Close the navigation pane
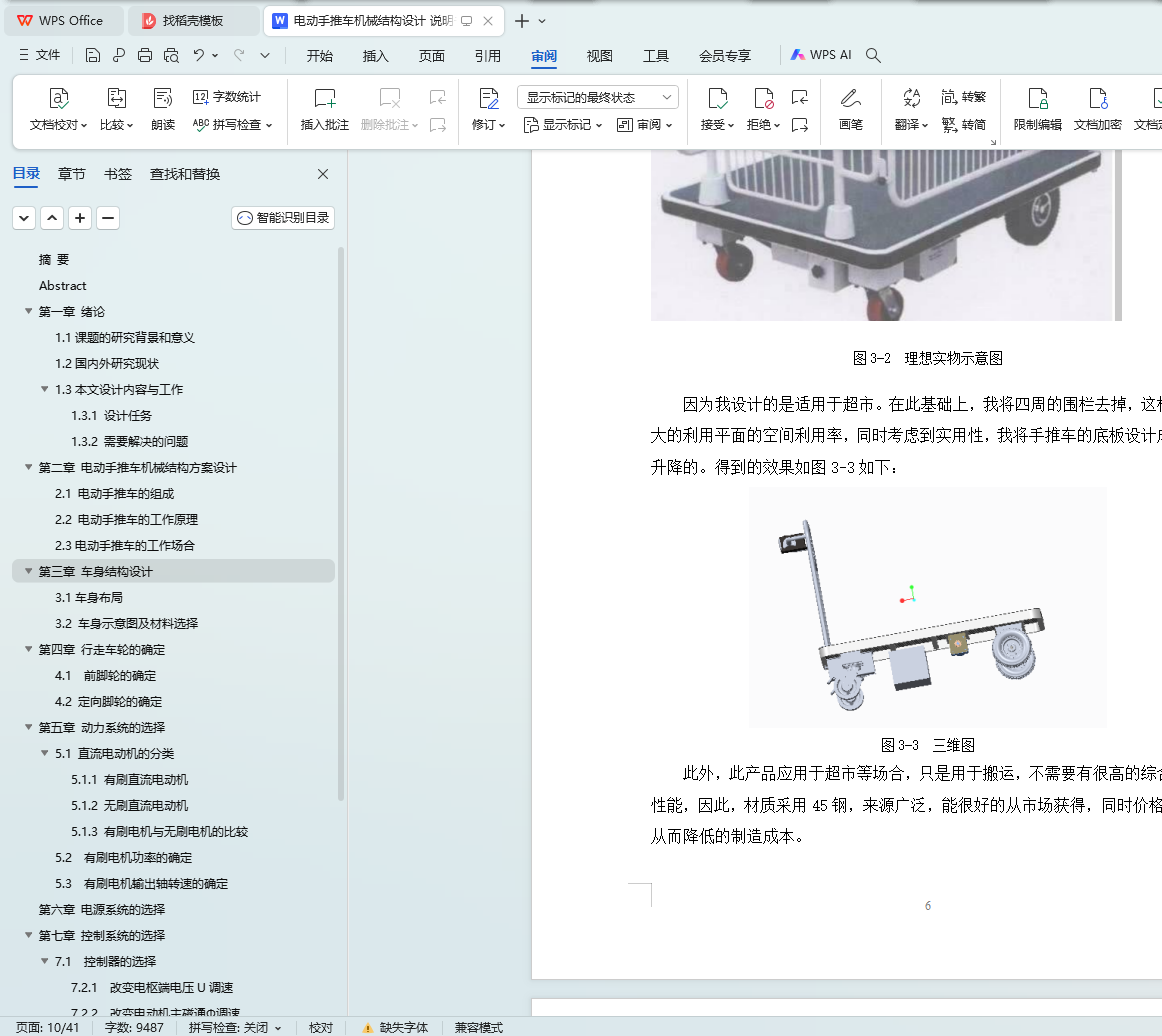1162x1036 pixels. (x=323, y=174)
